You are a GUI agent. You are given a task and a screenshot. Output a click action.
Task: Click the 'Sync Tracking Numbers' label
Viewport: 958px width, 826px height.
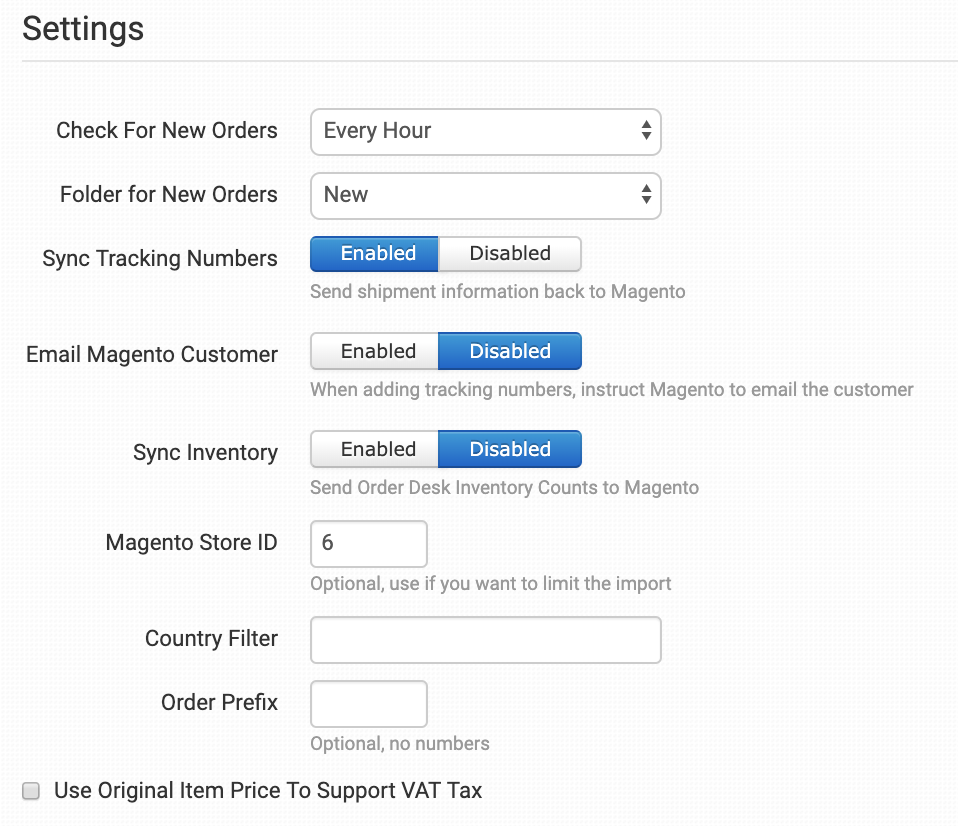click(x=160, y=259)
